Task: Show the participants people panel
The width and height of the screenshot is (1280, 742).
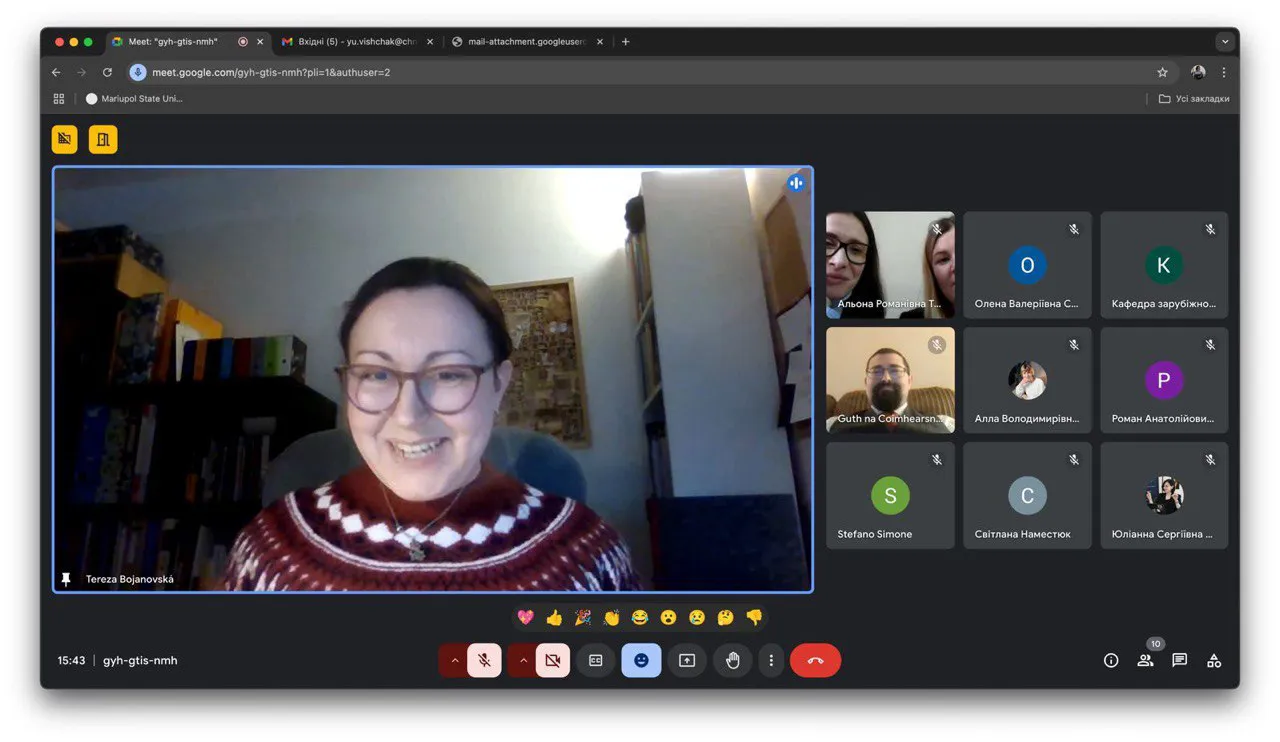Action: click(1145, 661)
